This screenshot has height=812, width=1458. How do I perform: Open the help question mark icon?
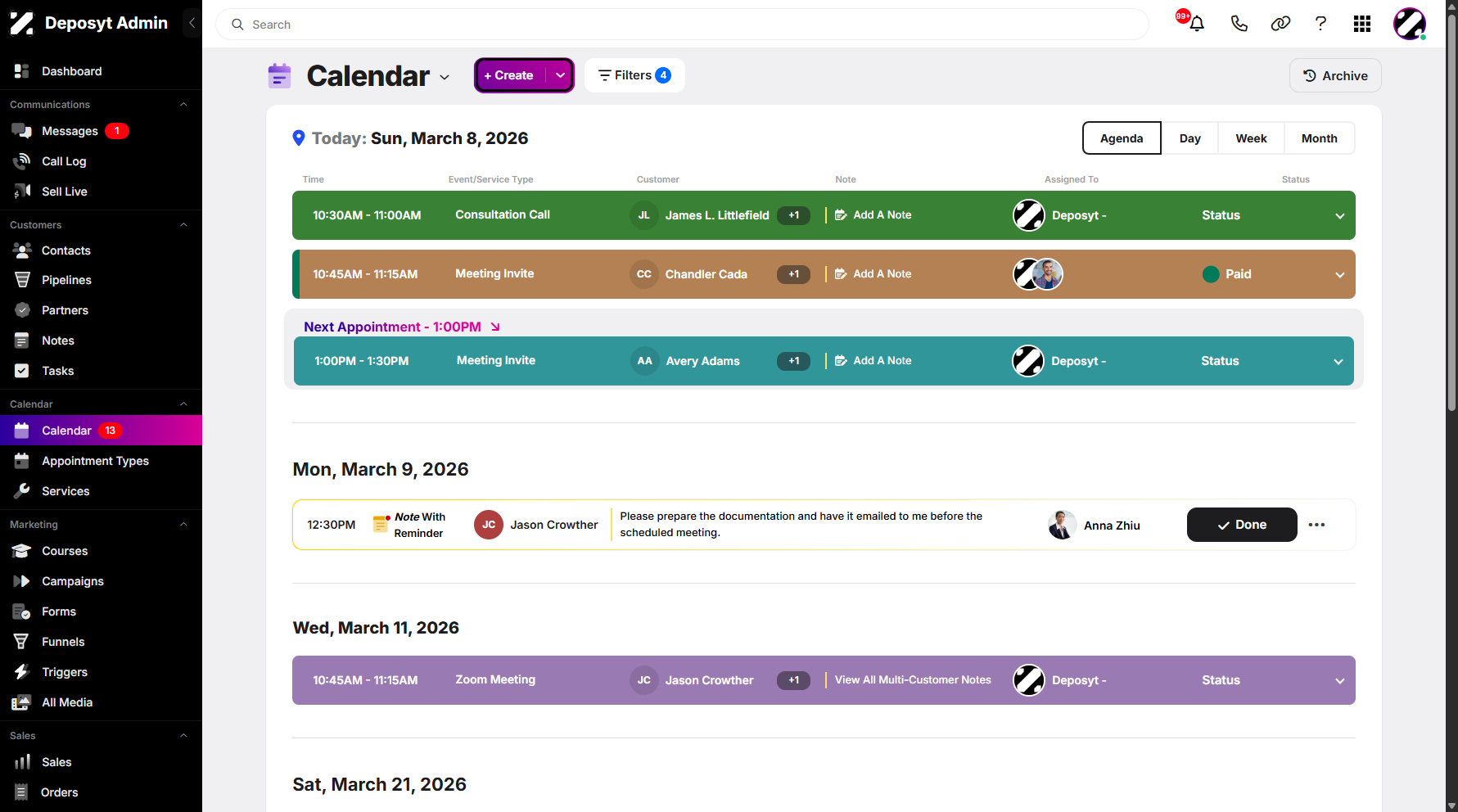pos(1320,24)
